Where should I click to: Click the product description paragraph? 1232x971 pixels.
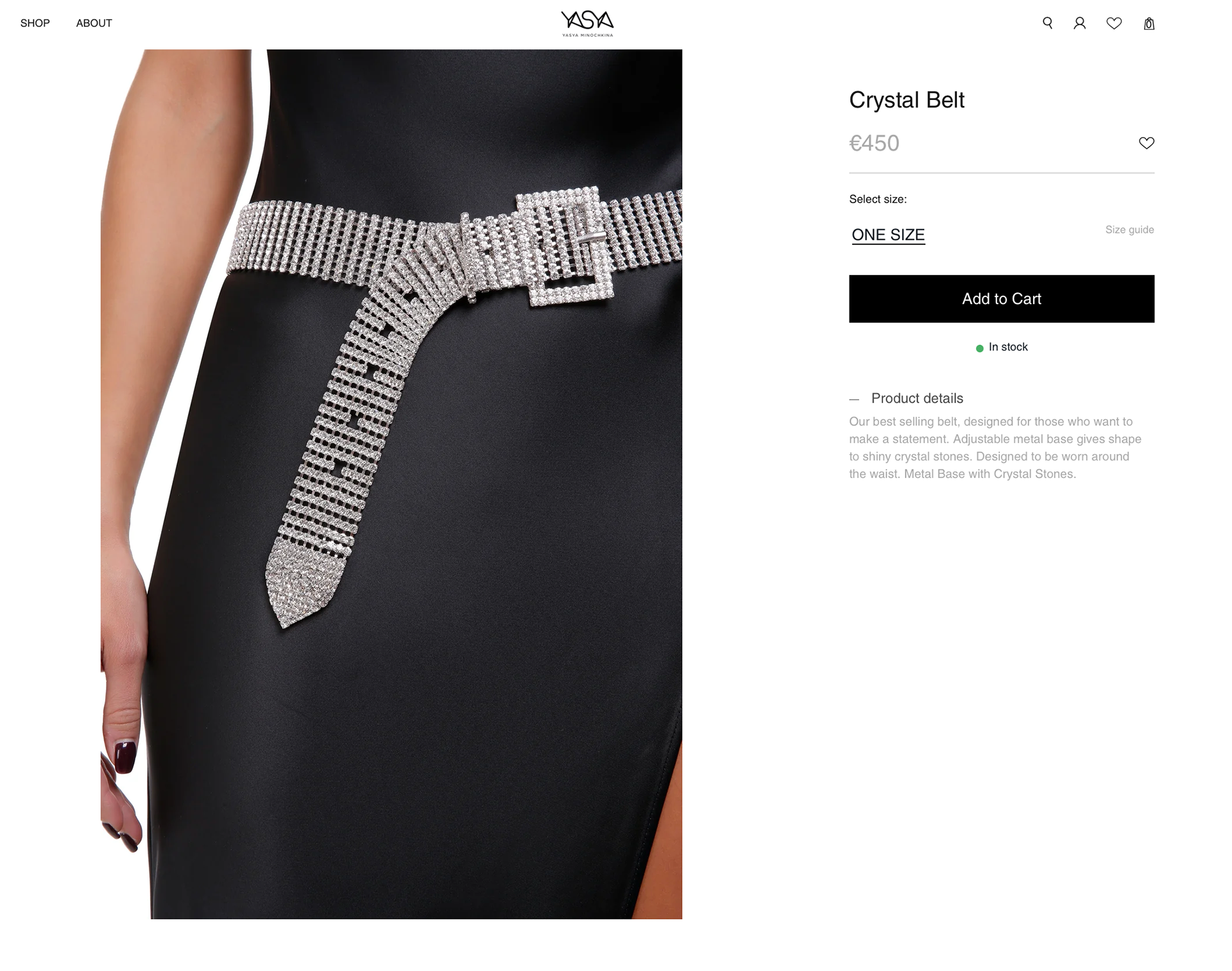995,448
